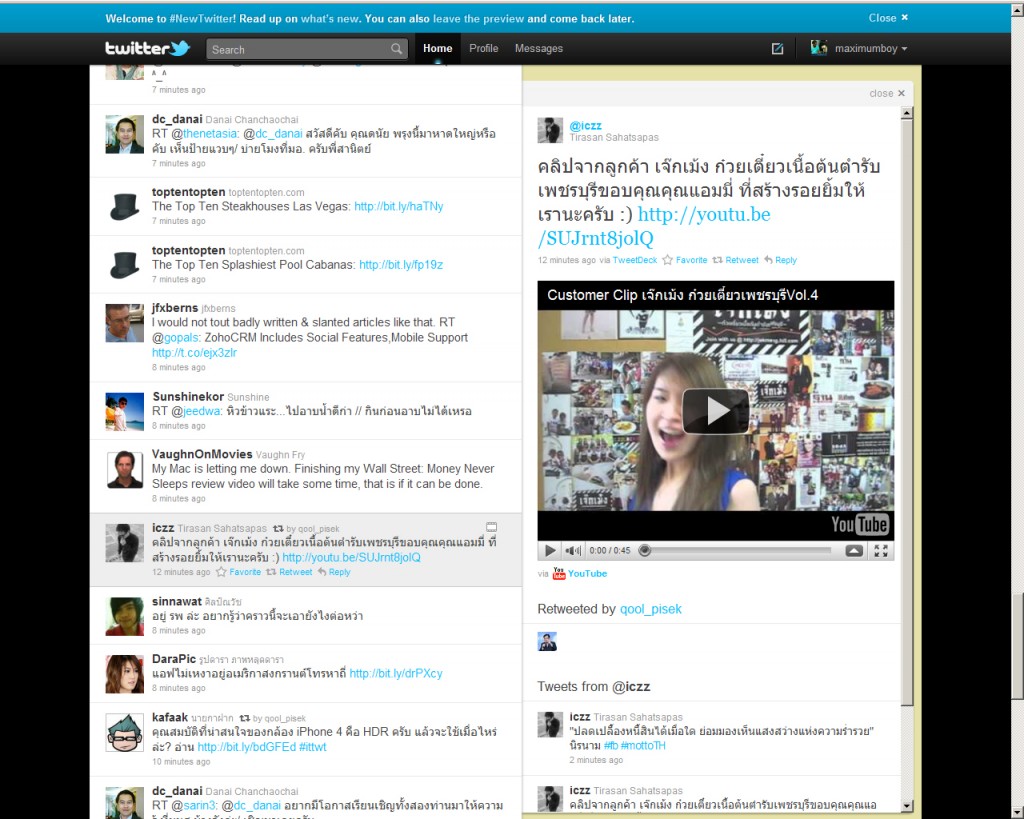Mute the video using the speaker icon

[x=572, y=551]
